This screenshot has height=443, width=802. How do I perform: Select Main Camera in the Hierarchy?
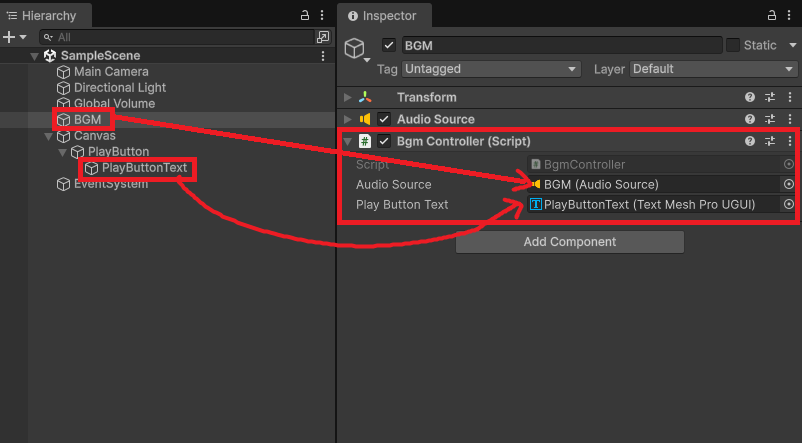tap(110, 72)
